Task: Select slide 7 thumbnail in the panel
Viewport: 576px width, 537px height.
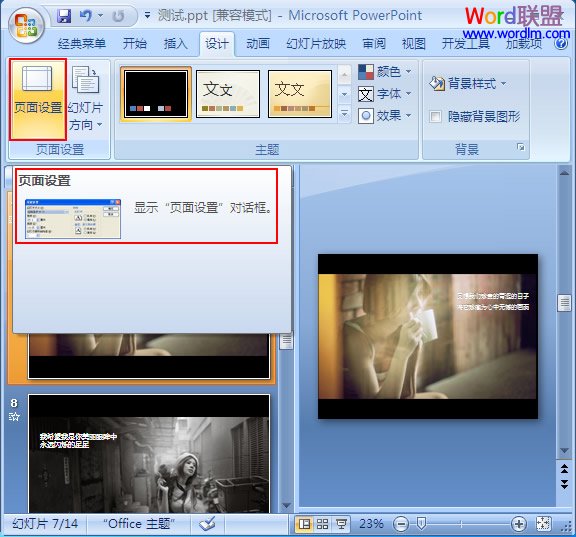Action: point(149,356)
